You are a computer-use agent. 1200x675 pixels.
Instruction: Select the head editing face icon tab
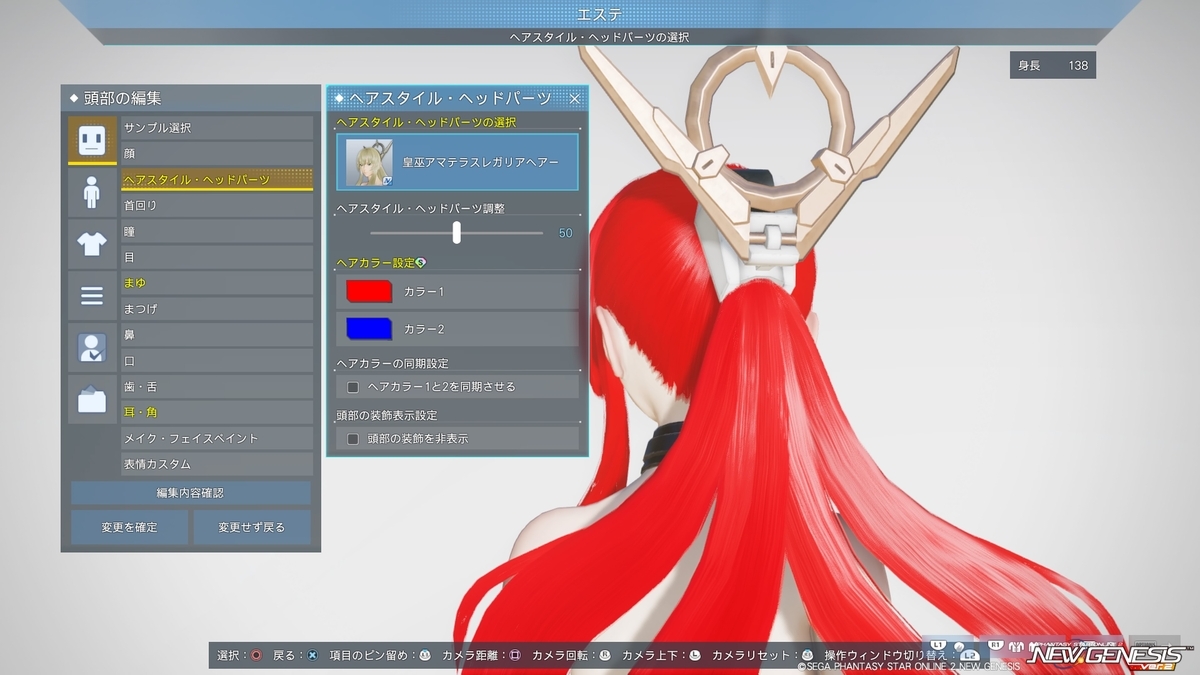(x=92, y=140)
